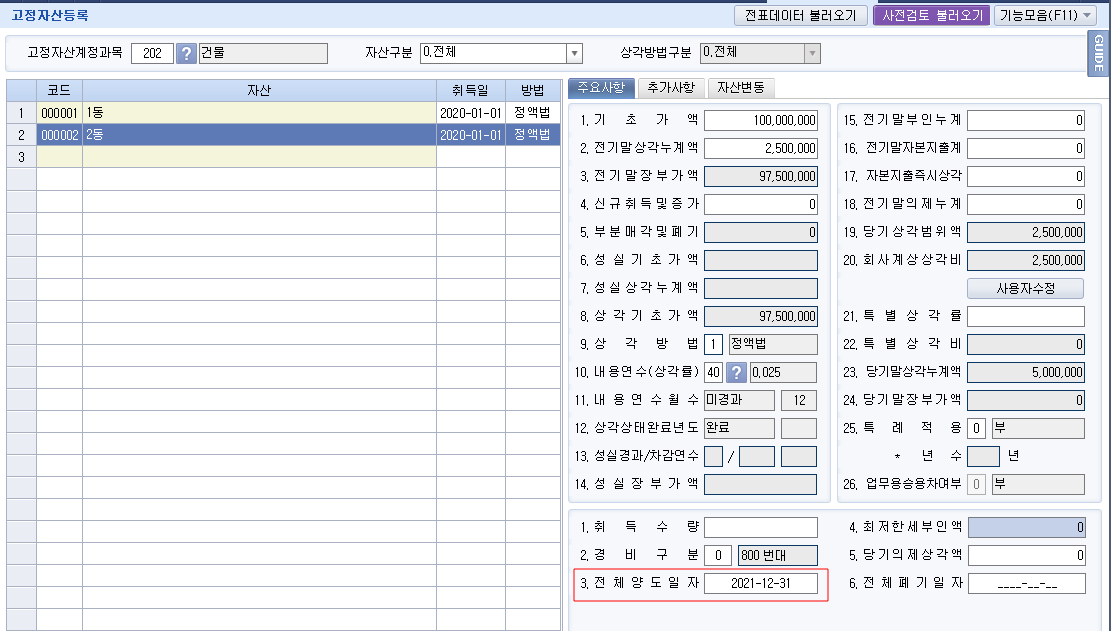Switch to the 주요사항 tab
The height and width of the screenshot is (631, 1111).
(601, 88)
